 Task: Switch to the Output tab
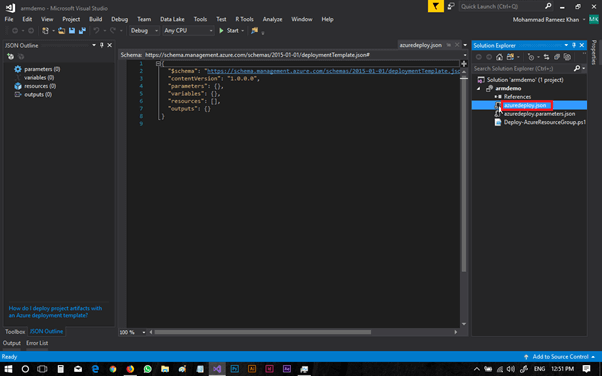(x=12, y=343)
